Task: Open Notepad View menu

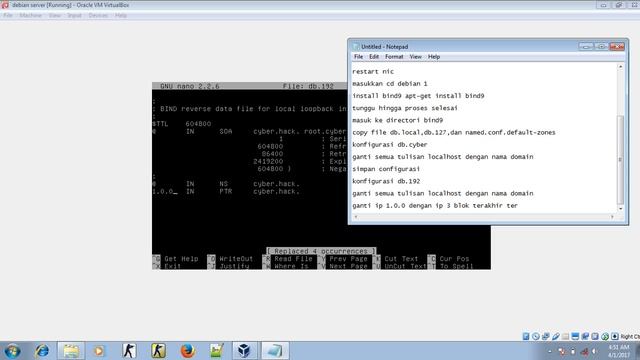Action: click(416, 57)
